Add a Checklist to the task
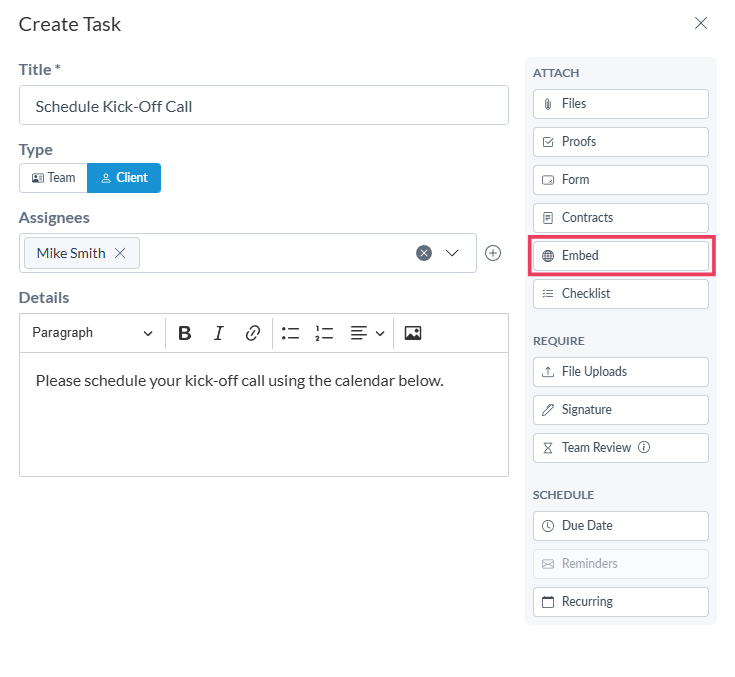The image size is (735, 677). point(620,294)
